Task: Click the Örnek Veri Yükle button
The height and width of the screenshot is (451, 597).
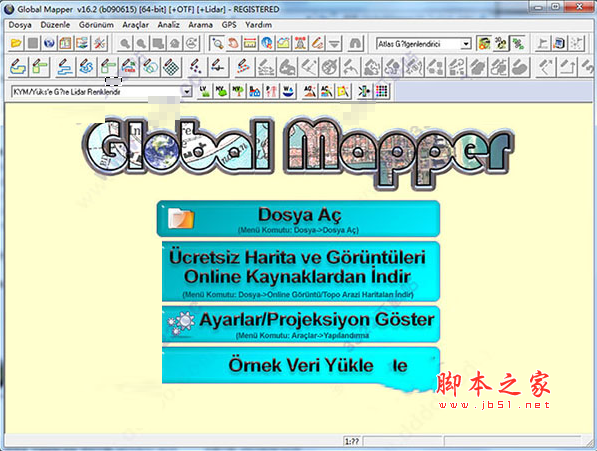Action: point(301,365)
